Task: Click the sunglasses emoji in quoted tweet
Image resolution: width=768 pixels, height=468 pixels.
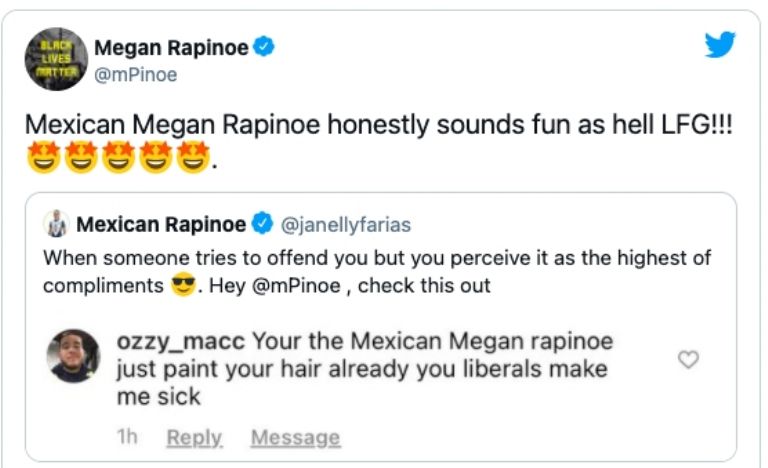Action: [x=182, y=286]
